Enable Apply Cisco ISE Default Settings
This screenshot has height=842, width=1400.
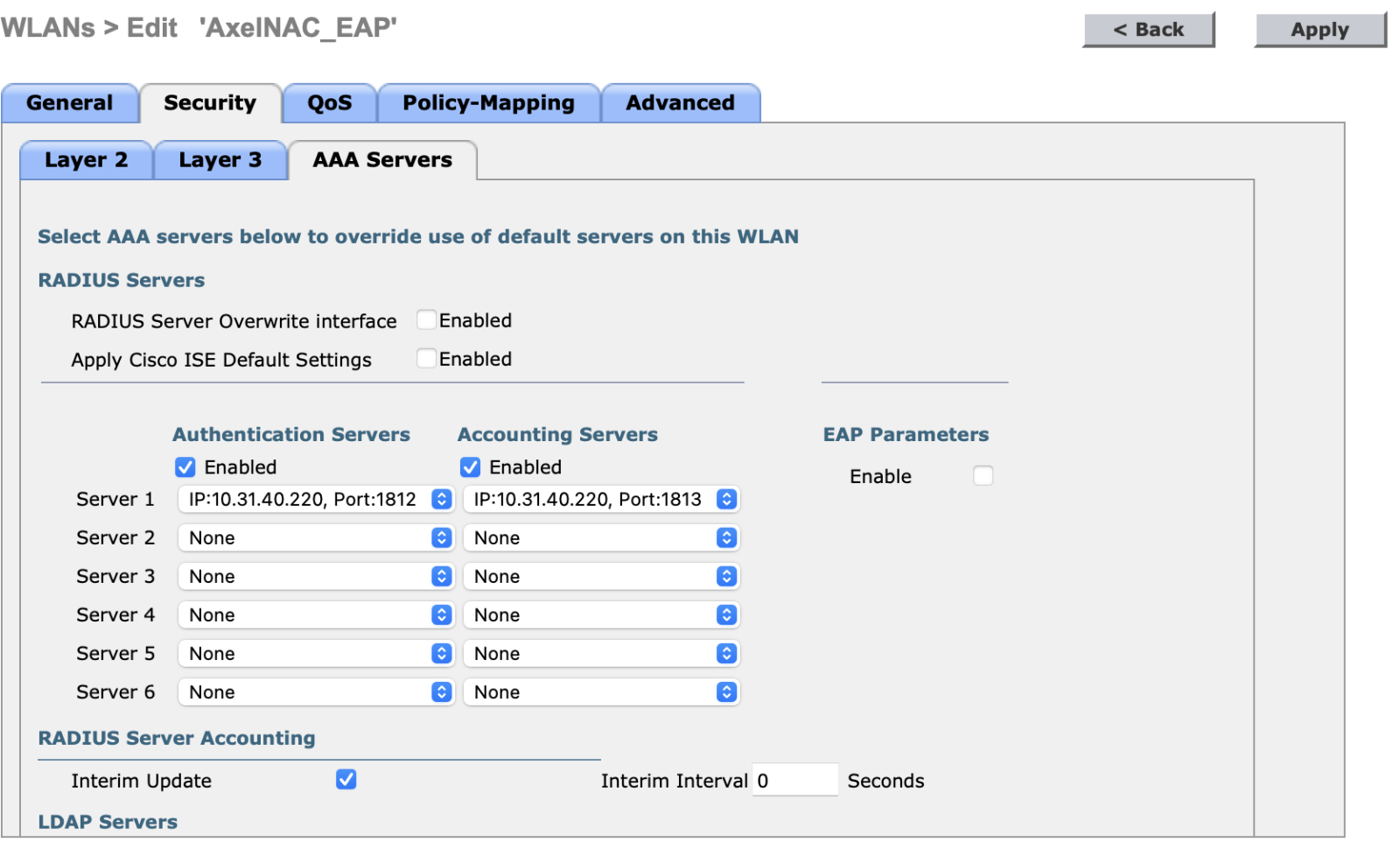(426, 359)
